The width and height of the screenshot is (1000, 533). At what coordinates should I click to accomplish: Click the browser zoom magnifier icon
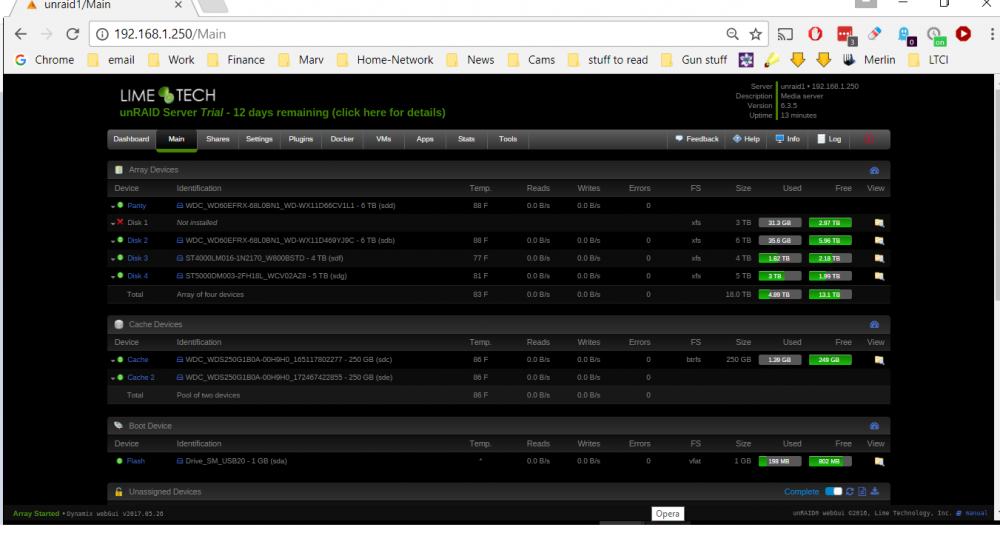(732, 34)
